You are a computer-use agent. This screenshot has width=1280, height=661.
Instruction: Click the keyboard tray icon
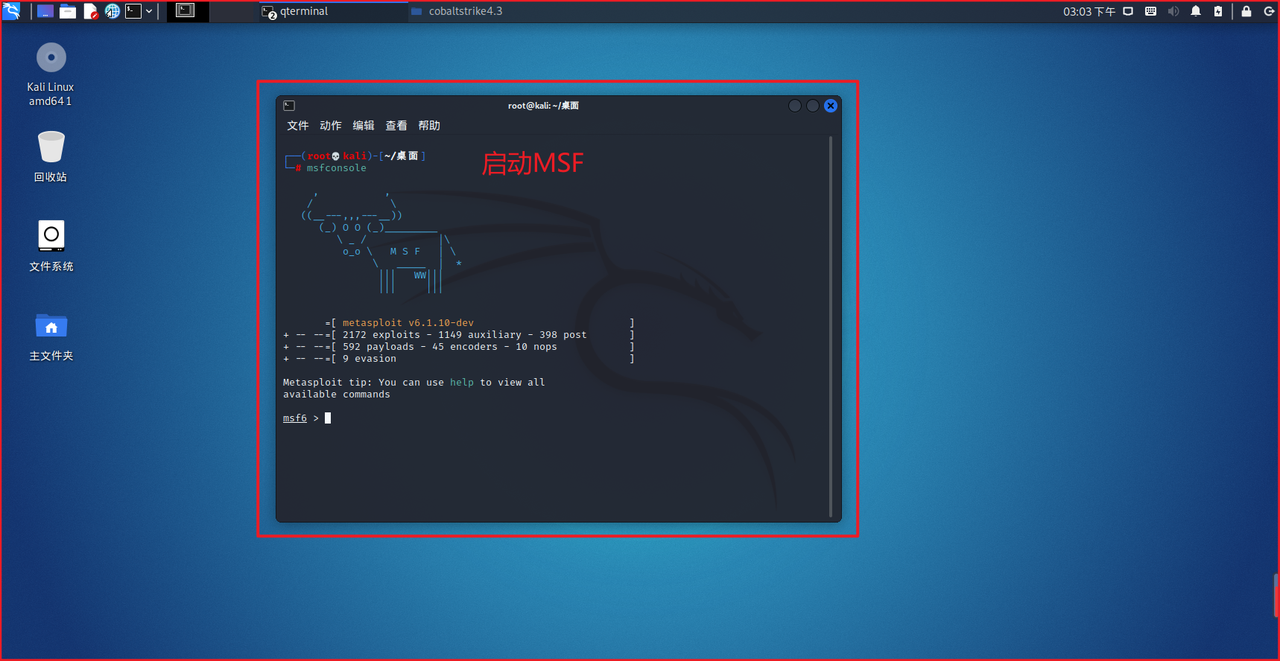1150,11
